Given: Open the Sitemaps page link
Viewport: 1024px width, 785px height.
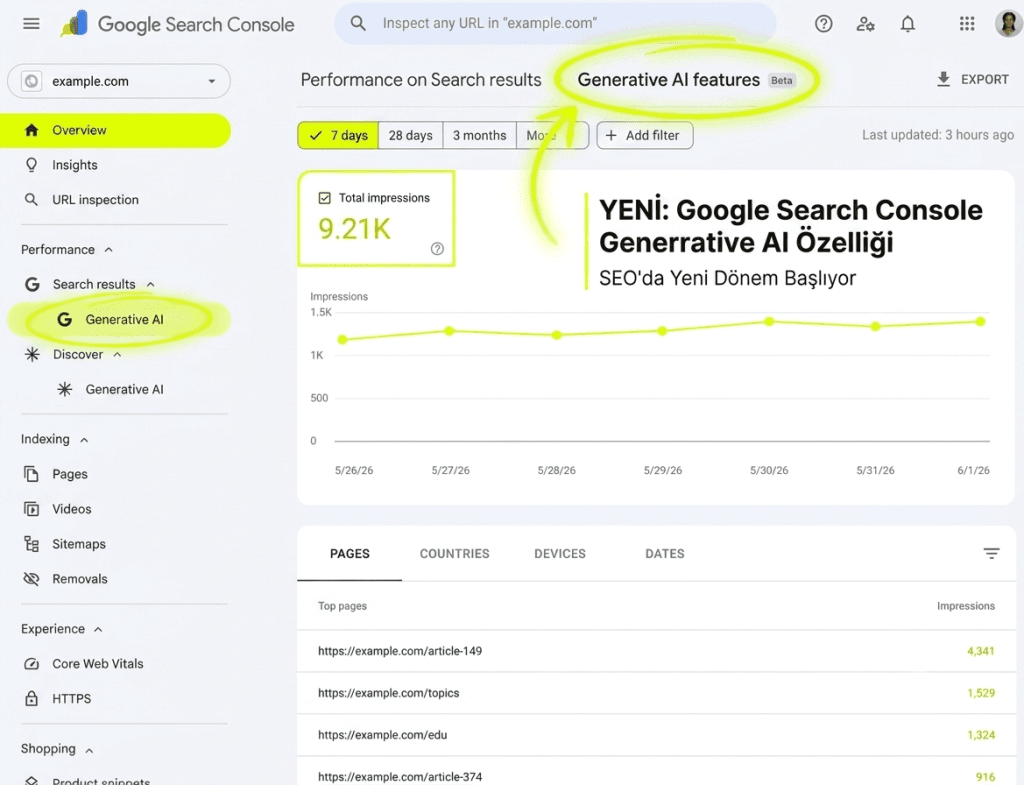Looking at the screenshot, I should tap(79, 543).
